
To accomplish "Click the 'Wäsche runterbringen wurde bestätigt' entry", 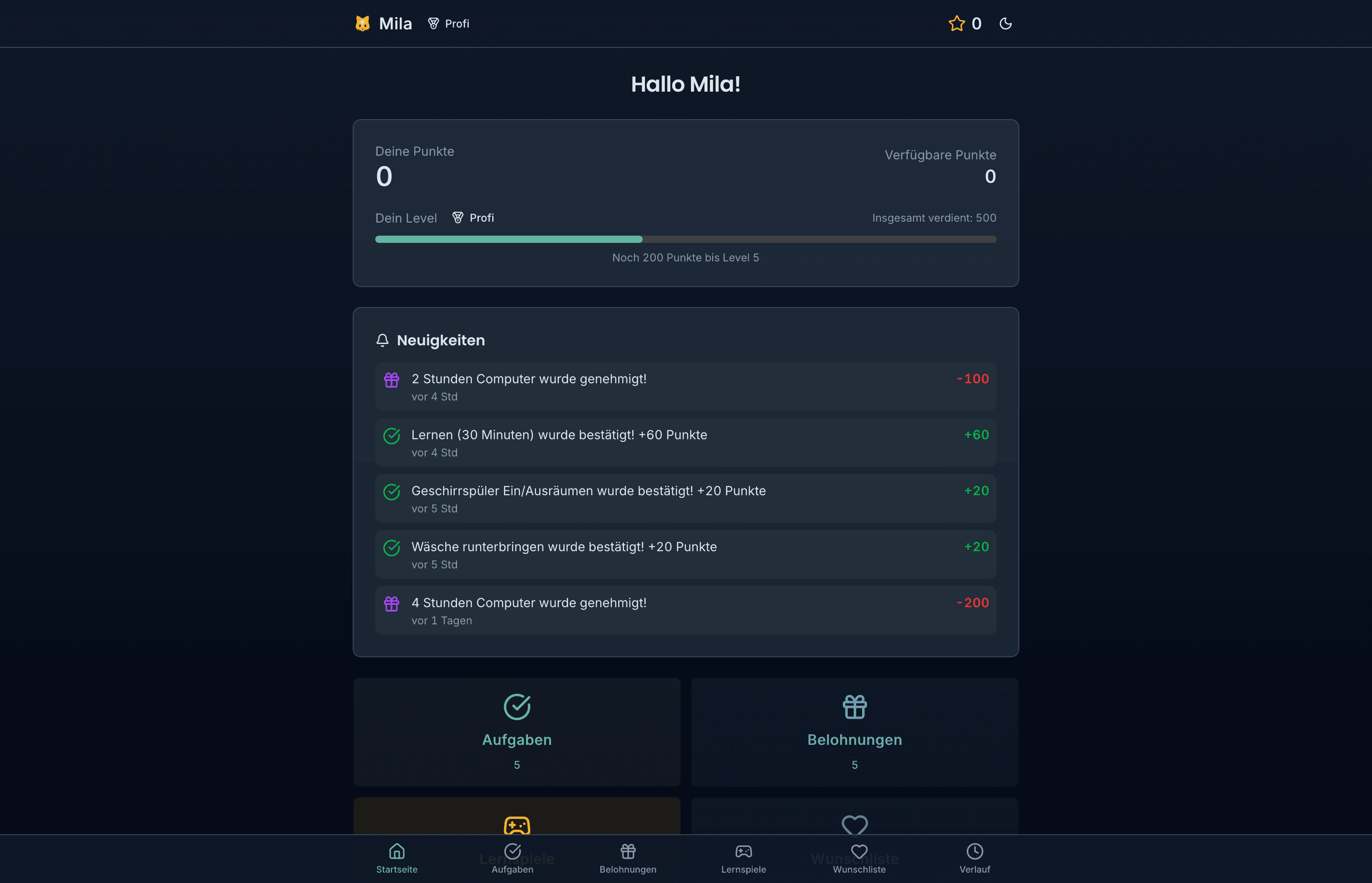I will (x=686, y=554).
